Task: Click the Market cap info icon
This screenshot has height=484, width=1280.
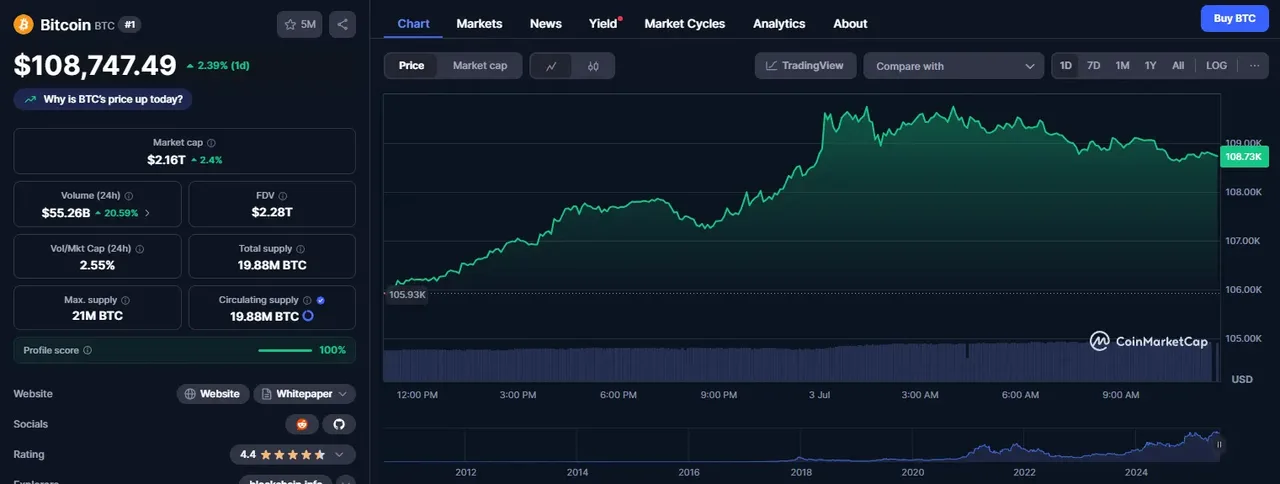Action: click(x=211, y=143)
